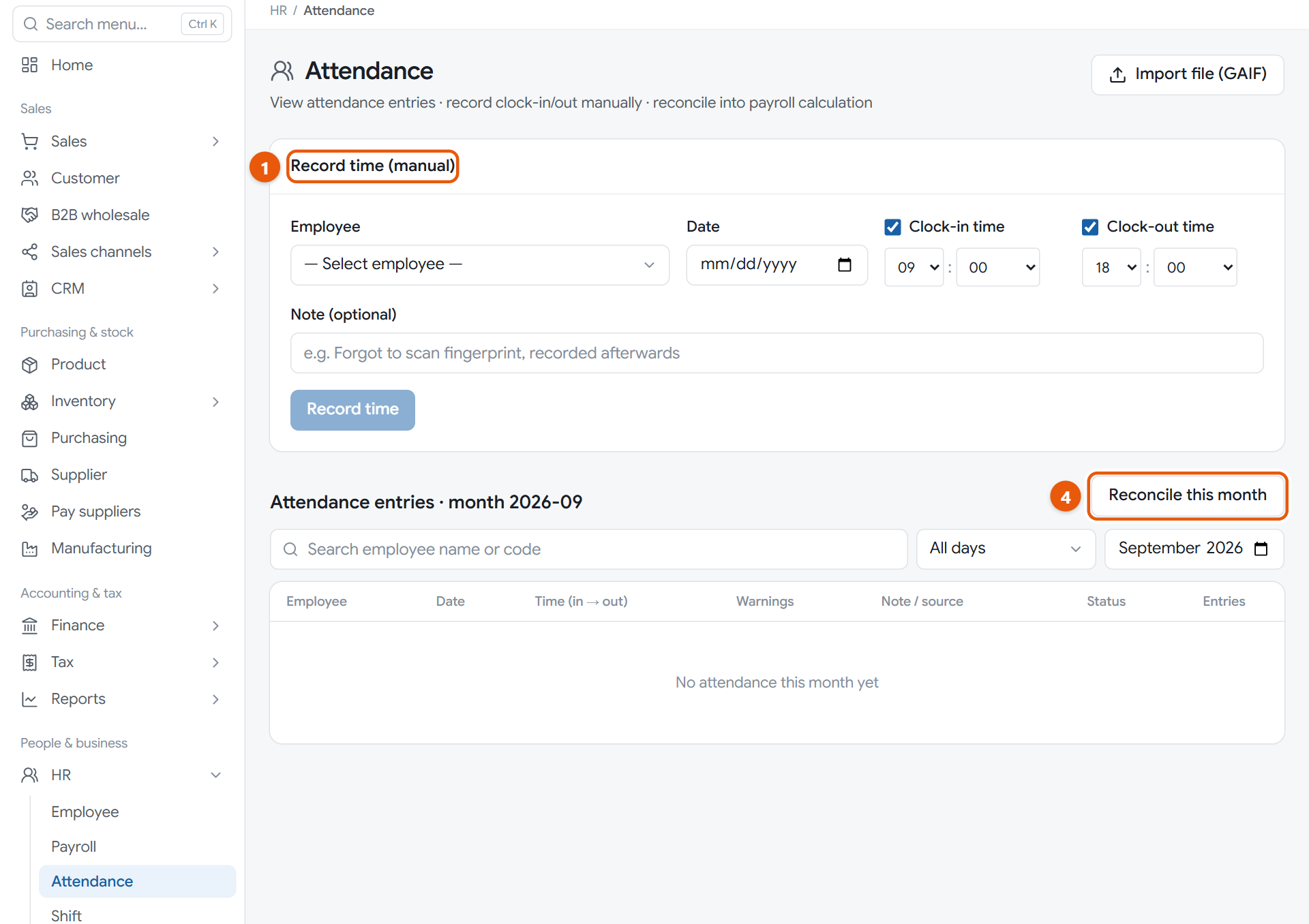Select Attendance in the HR submenu
Image resolution: width=1309 pixels, height=924 pixels.
137,881
